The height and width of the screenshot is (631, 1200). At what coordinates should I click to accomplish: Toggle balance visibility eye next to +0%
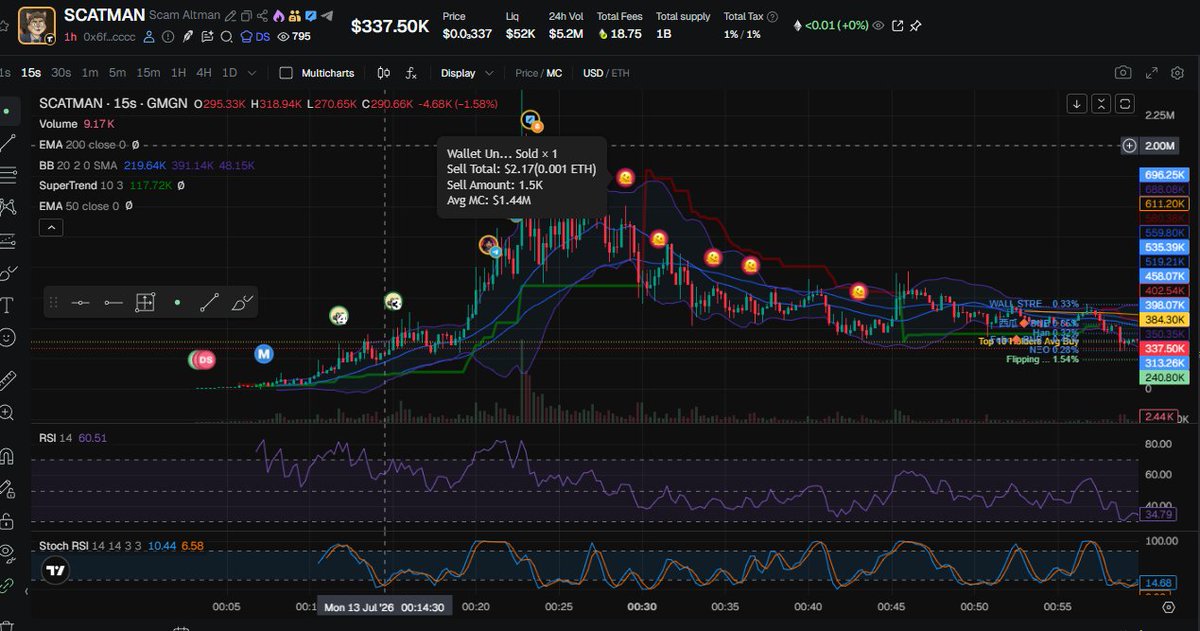(878, 25)
